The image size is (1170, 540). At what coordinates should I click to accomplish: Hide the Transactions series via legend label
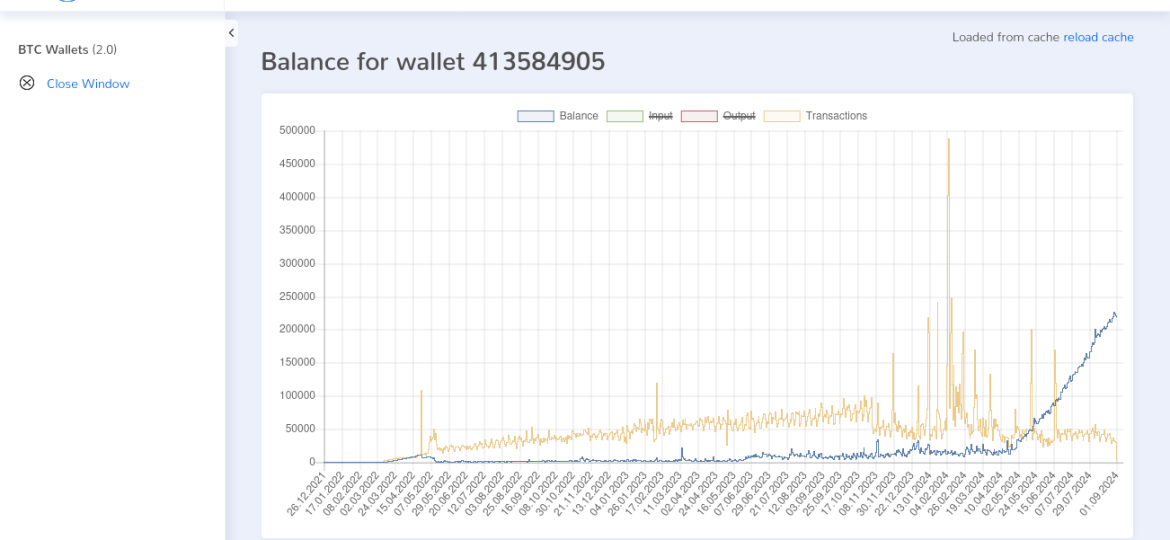836,116
